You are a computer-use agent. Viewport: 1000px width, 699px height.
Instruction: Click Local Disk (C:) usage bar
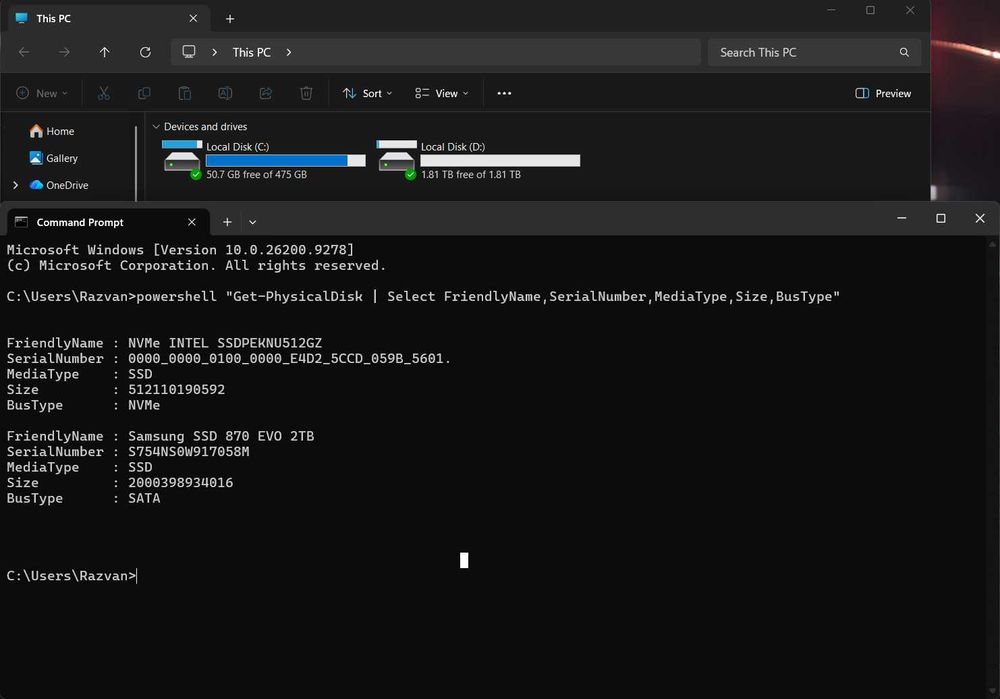[x=286, y=161]
